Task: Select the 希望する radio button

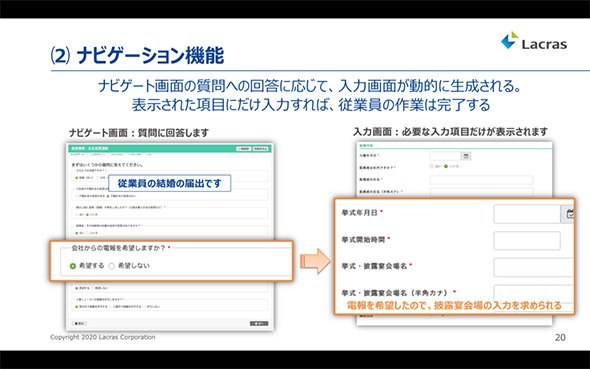Action: click(73, 266)
